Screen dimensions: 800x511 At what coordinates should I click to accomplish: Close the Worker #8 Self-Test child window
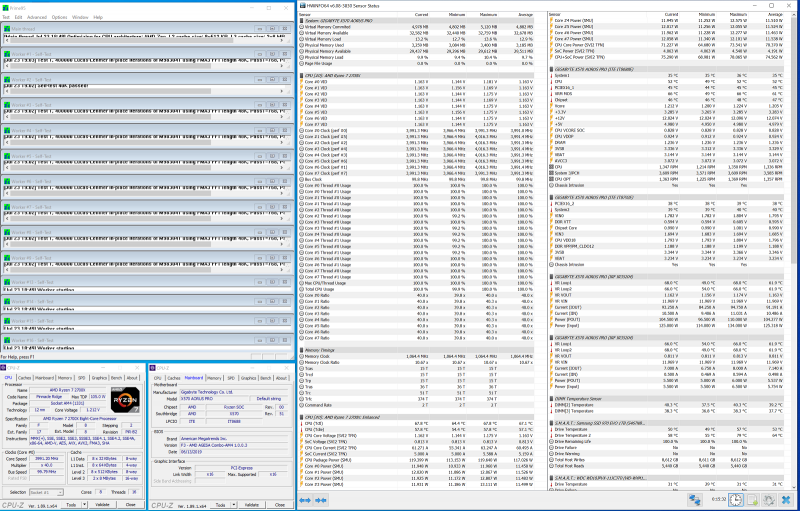tap(285, 233)
